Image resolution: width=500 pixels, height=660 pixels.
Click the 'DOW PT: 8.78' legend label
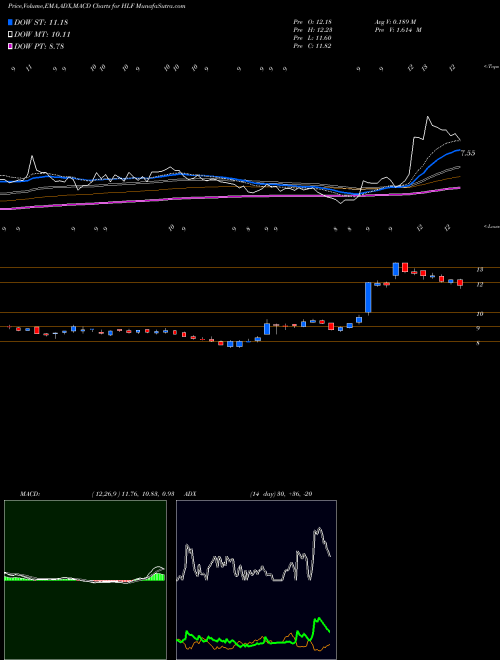[39, 46]
